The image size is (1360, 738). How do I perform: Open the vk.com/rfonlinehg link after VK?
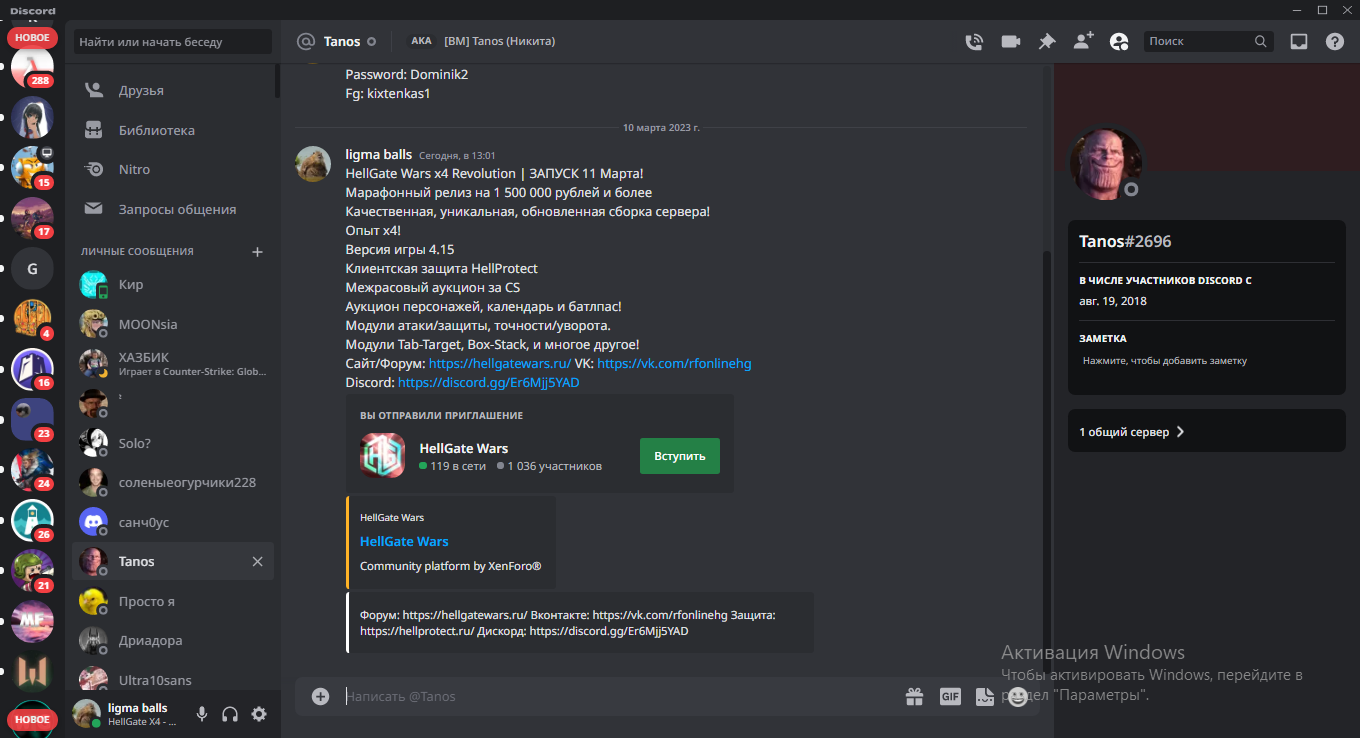click(x=674, y=364)
